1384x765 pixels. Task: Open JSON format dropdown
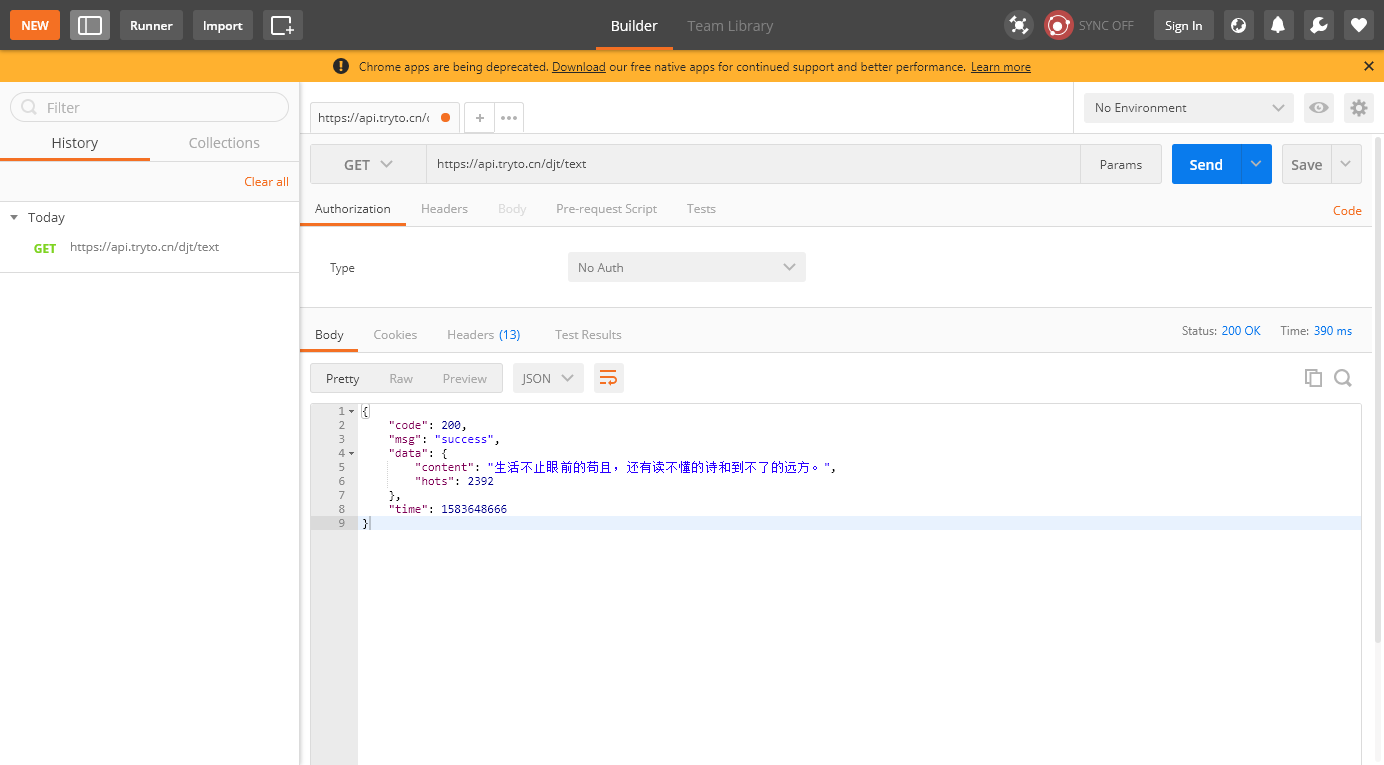tap(548, 378)
